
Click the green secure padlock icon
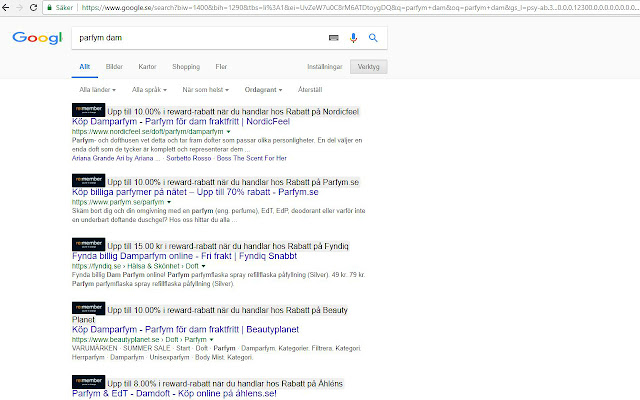click(x=49, y=7)
